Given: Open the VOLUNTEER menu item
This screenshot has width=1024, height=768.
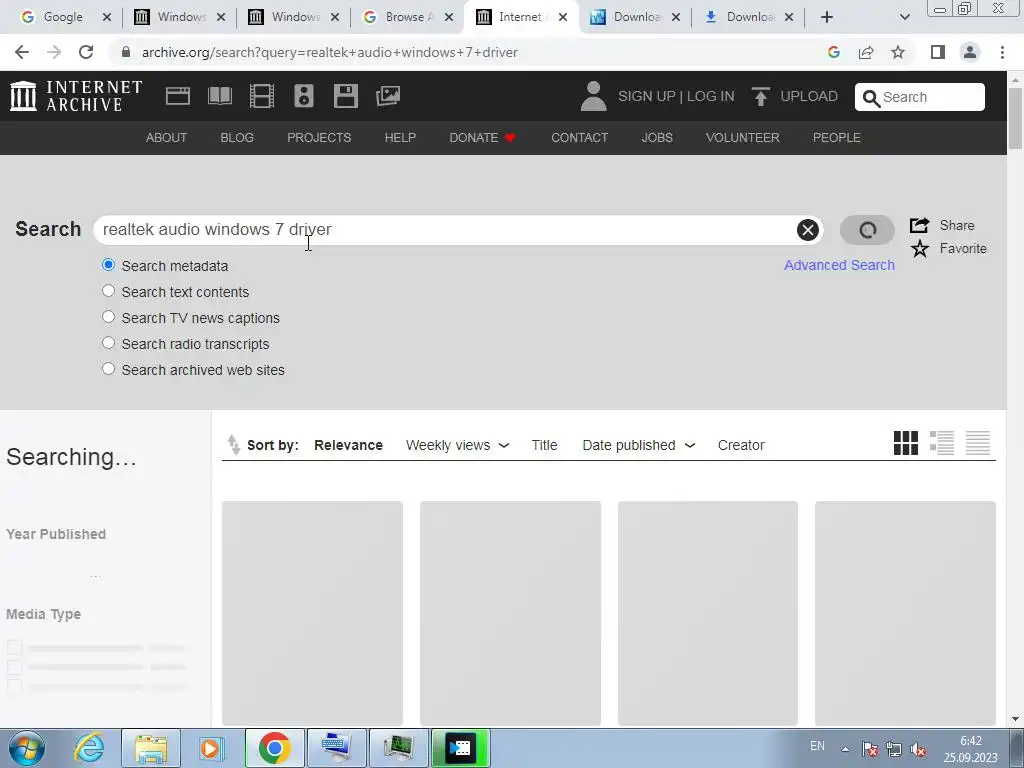Looking at the screenshot, I should [743, 138].
